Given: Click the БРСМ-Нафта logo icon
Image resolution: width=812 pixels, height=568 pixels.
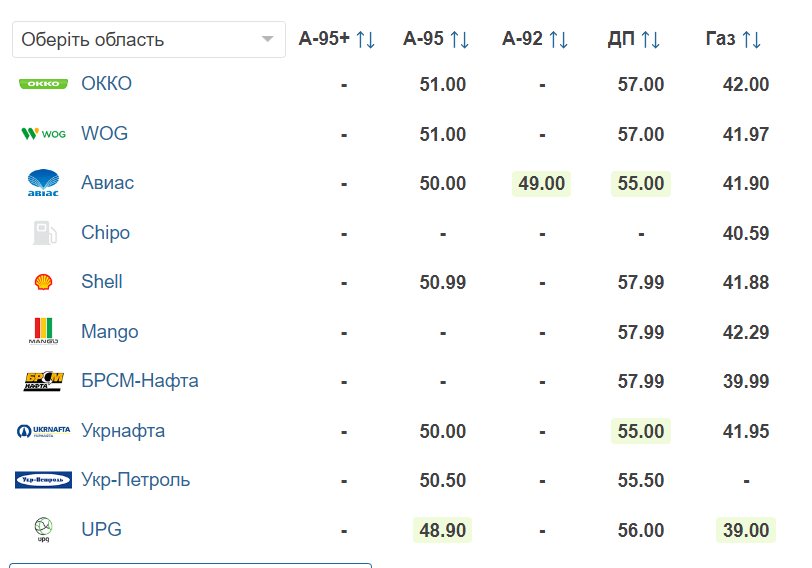Looking at the screenshot, I should 44,381.
